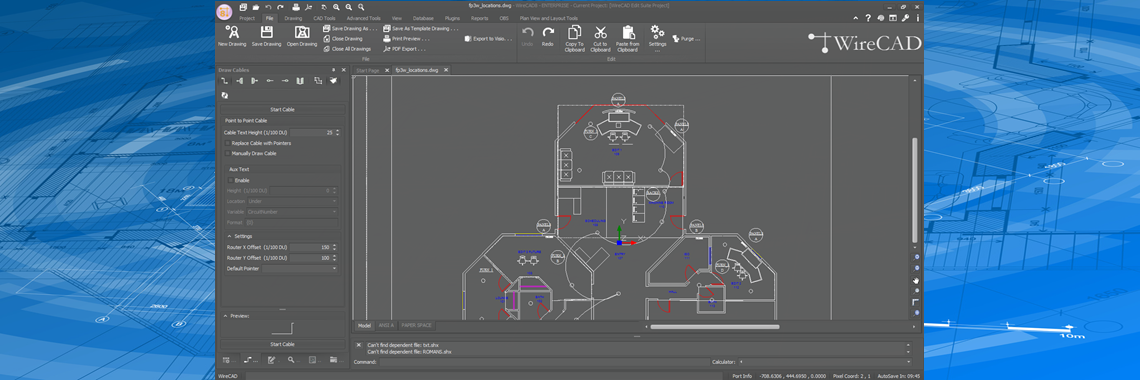1140x380 pixels.
Task: Check the Aux Text Enable checkbox
Action: pos(231,179)
